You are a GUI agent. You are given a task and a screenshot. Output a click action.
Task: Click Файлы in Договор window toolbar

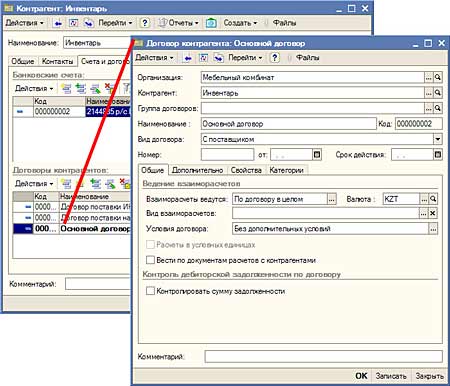(x=307, y=58)
